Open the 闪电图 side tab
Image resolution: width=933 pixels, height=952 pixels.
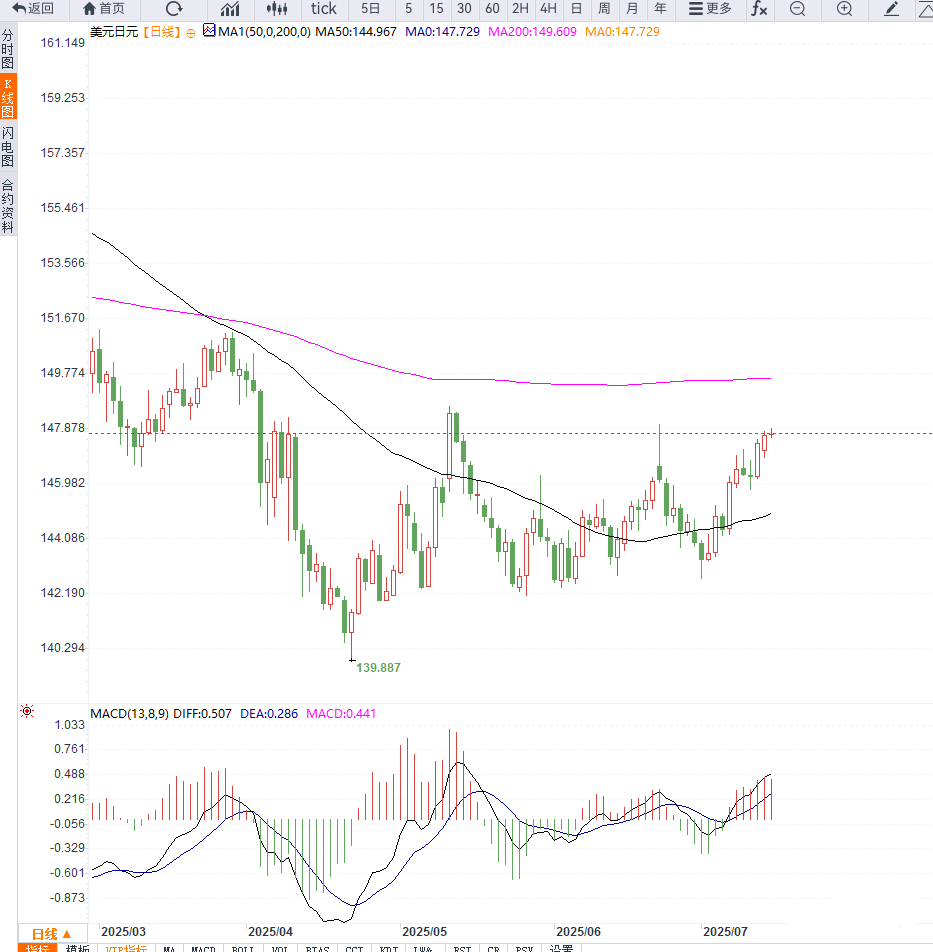pyautogui.click(x=8, y=146)
